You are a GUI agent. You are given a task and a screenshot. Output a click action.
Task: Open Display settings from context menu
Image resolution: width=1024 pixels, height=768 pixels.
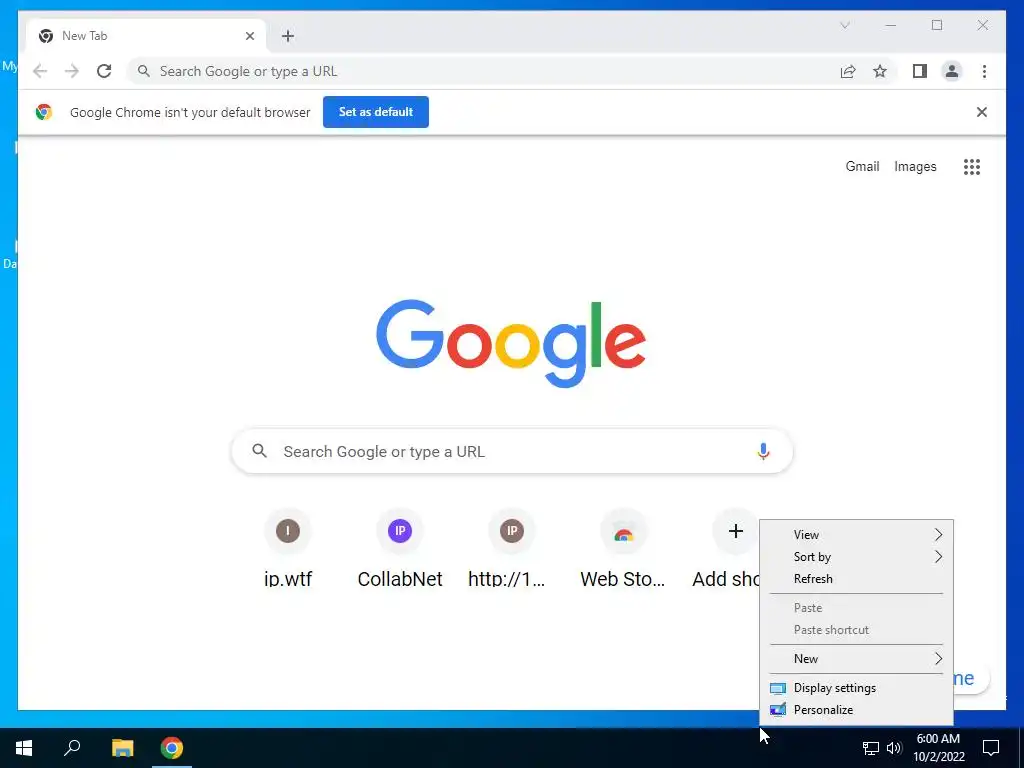click(x=856, y=688)
